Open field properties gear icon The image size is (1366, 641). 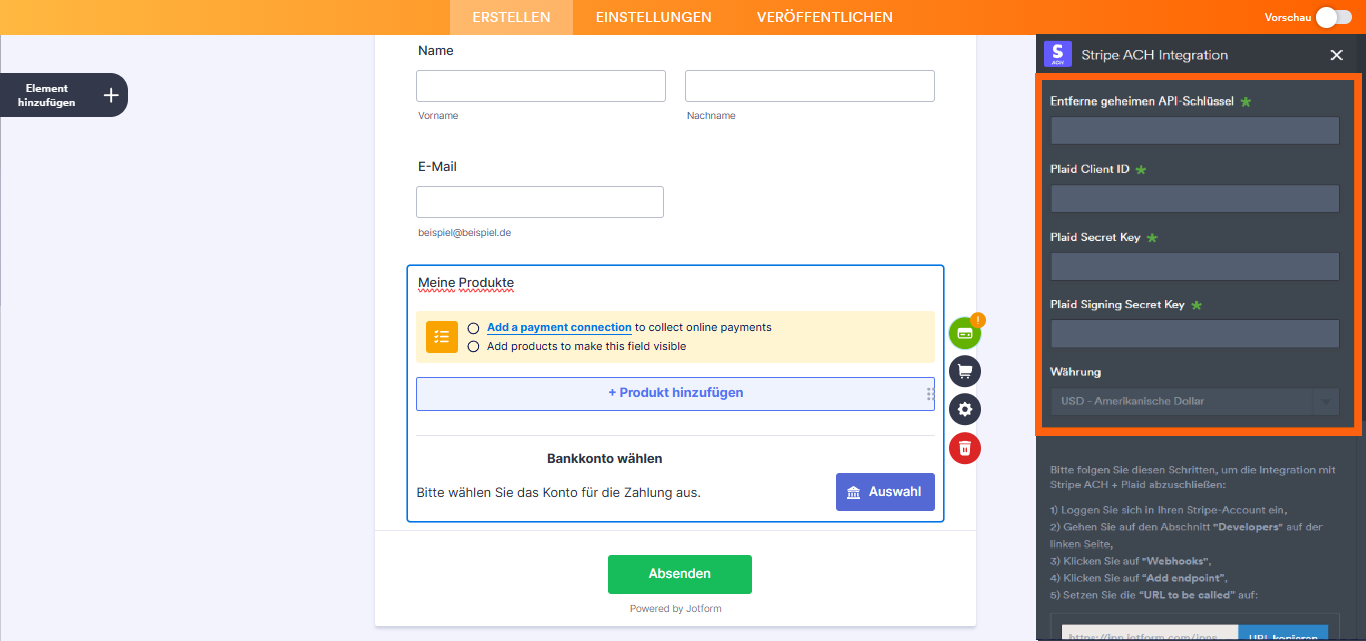point(965,409)
